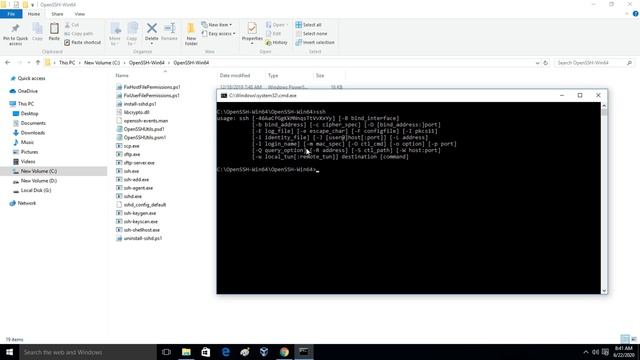Refresh the Explorer folder view
This screenshot has height=360, width=640.
(x=545, y=63)
